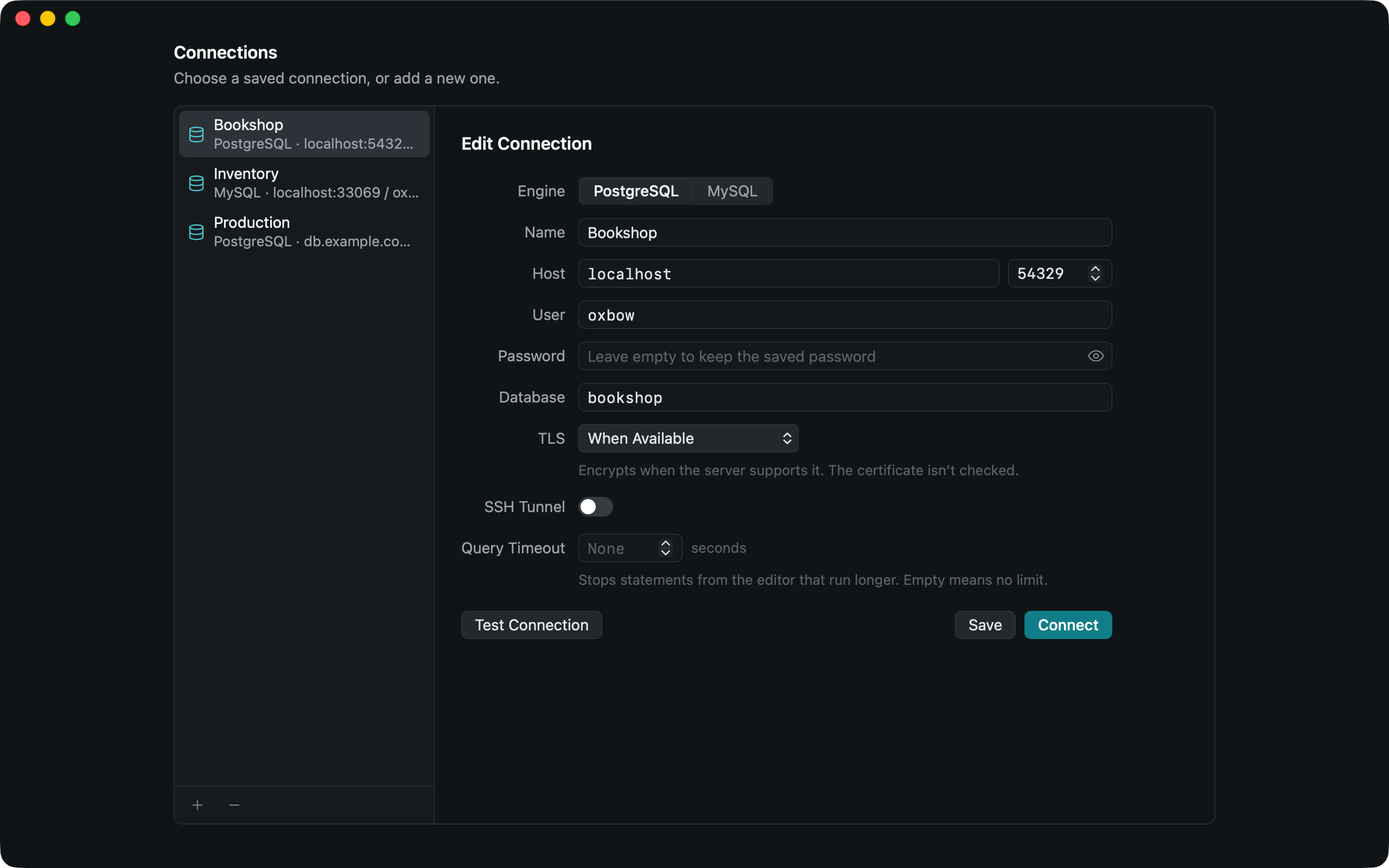Screen dimensions: 1389x868
Task: Click into the Database field
Action: [x=845, y=397]
